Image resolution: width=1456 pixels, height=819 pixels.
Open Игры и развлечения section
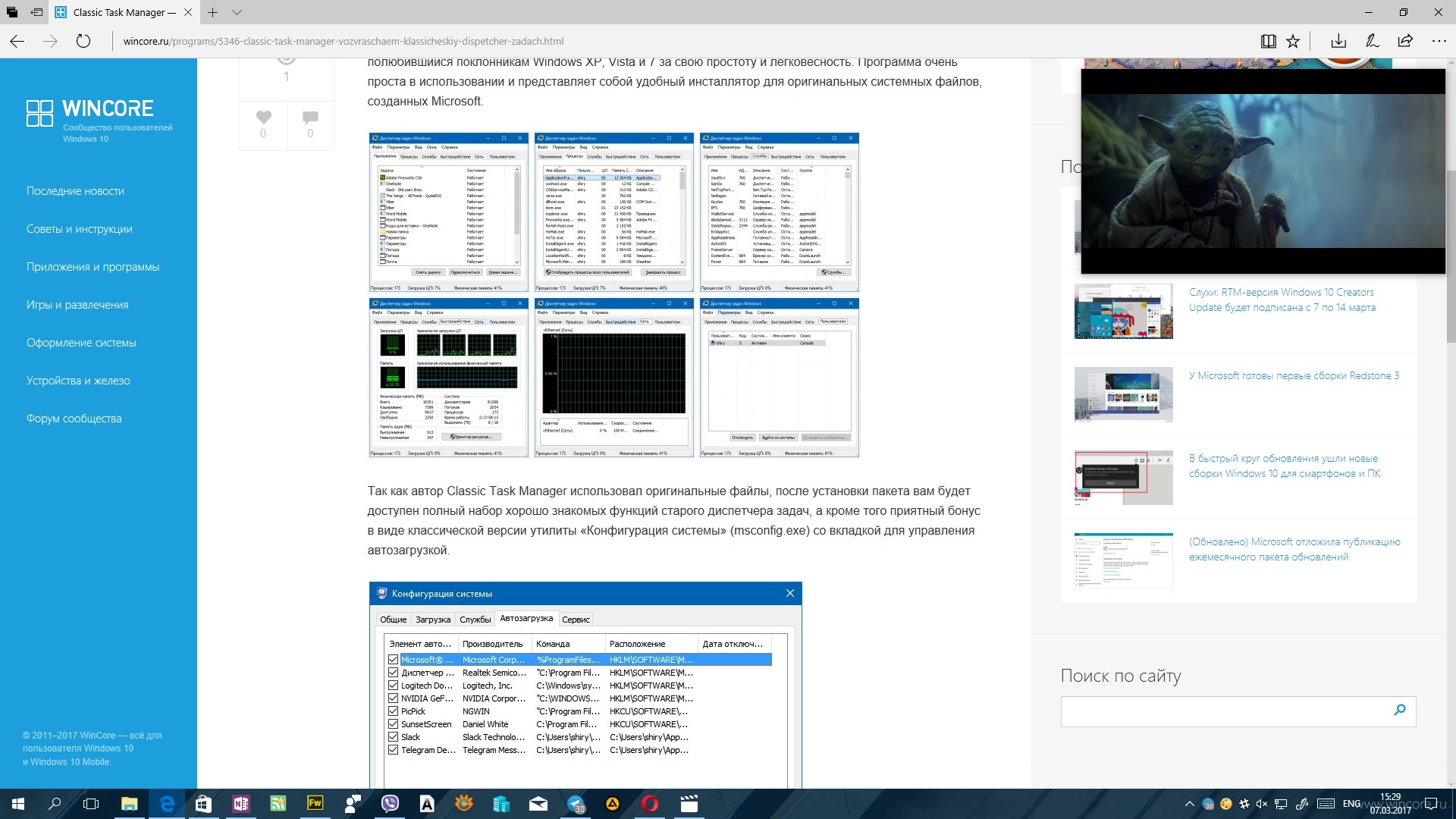point(77,305)
